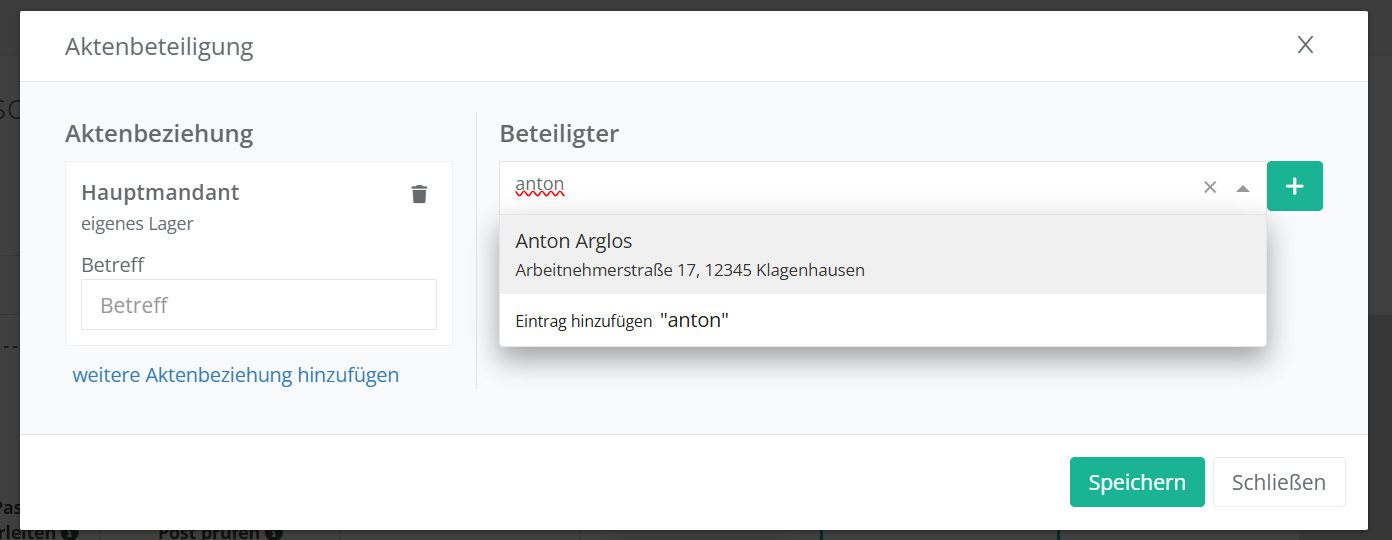Click the Hauptmandant card title
Viewport: 1392px width, 540px height.
point(160,192)
